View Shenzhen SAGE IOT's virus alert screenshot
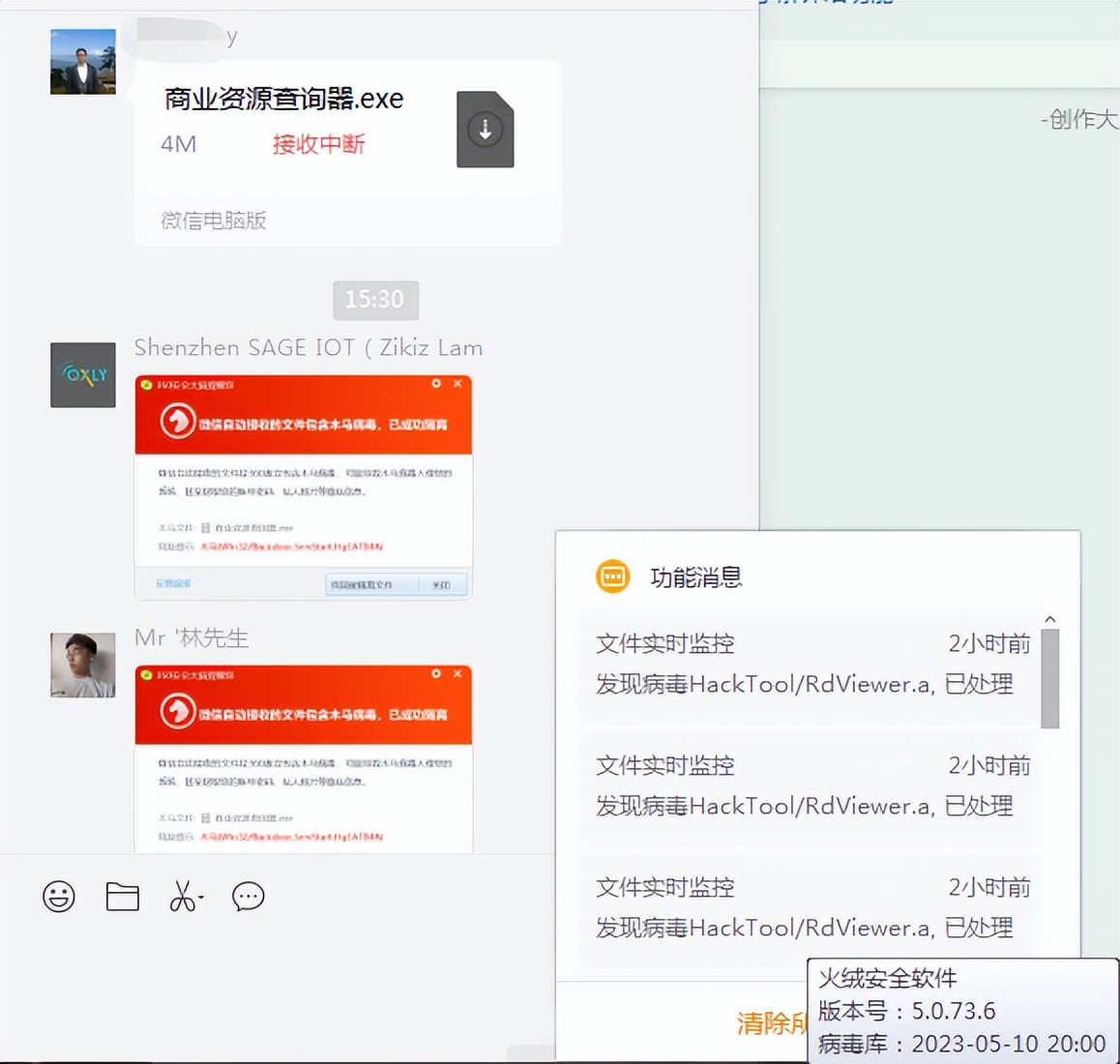Viewport: 1120px width, 1064px height. 303,486
